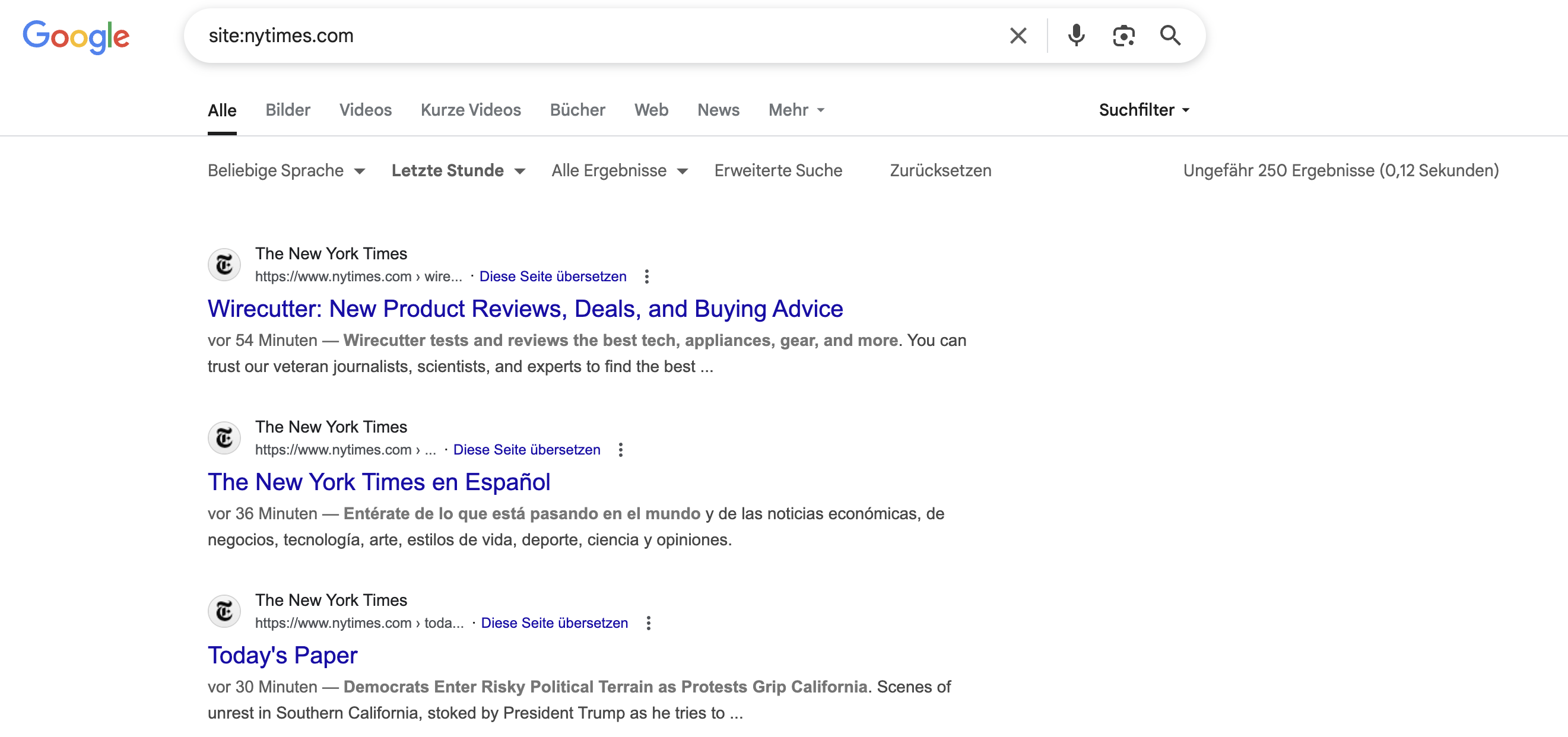This screenshot has height=737, width=1568.
Task: Activate voice search via microphone icon
Action: point(1076,35)
